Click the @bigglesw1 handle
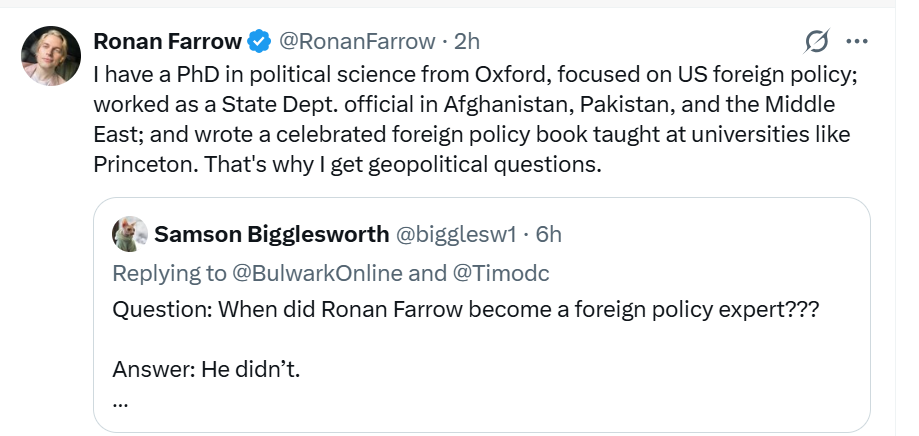This screenshot has height=436, width=919. pyautogui.click(x=456, y=234)
